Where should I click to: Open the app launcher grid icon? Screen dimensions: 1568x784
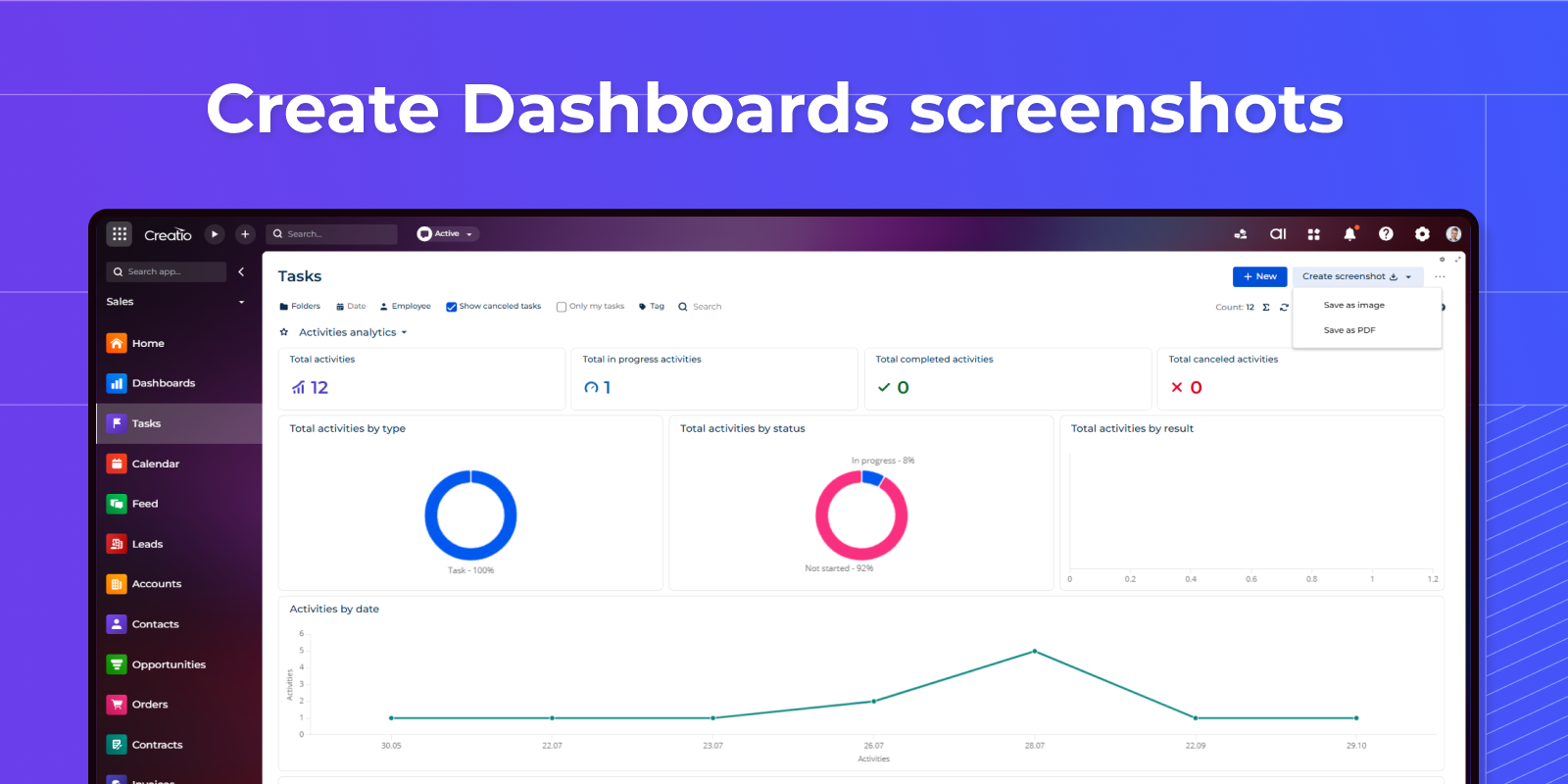click(120, 233)
